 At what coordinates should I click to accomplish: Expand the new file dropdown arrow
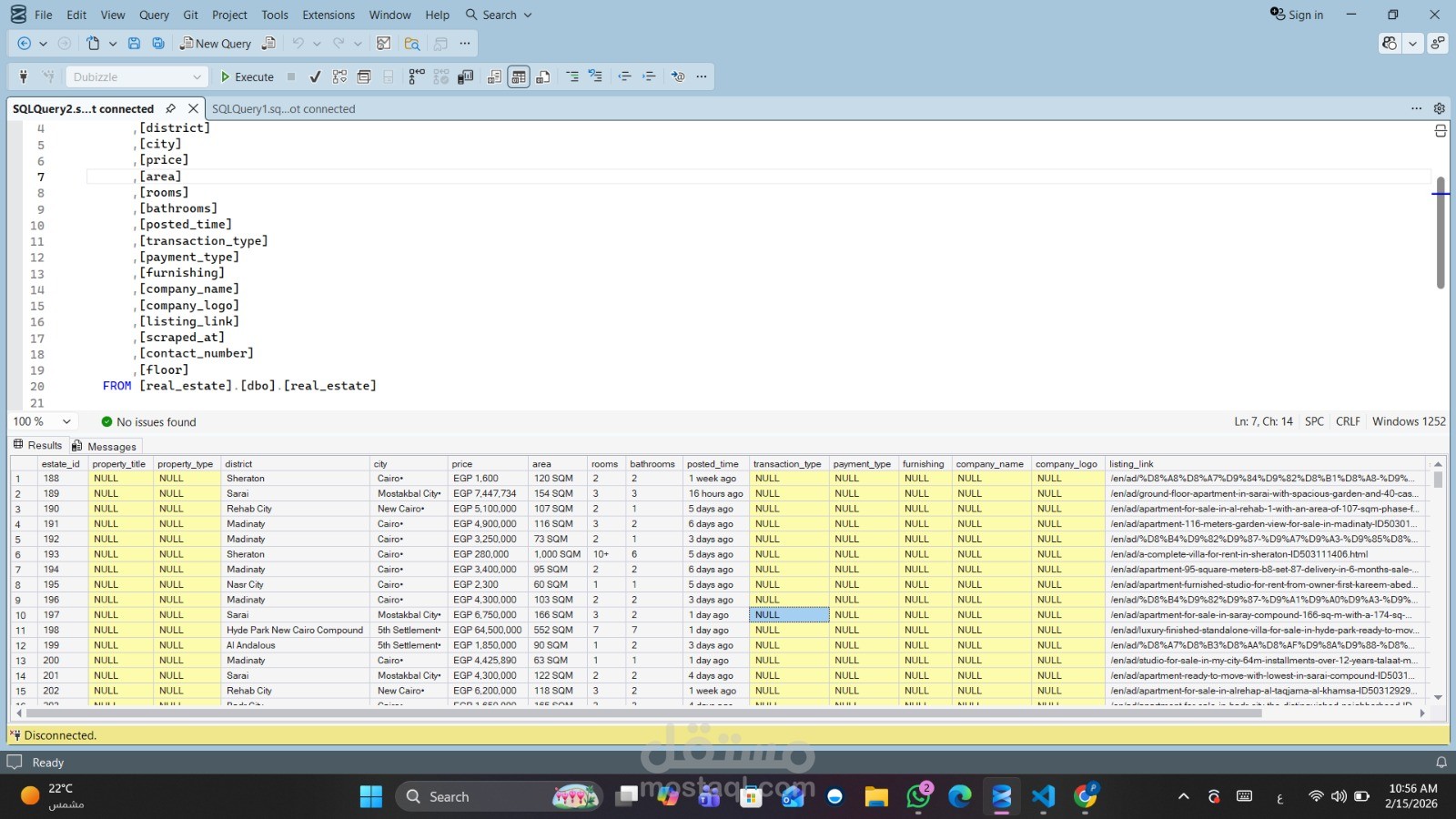(113, 44)
